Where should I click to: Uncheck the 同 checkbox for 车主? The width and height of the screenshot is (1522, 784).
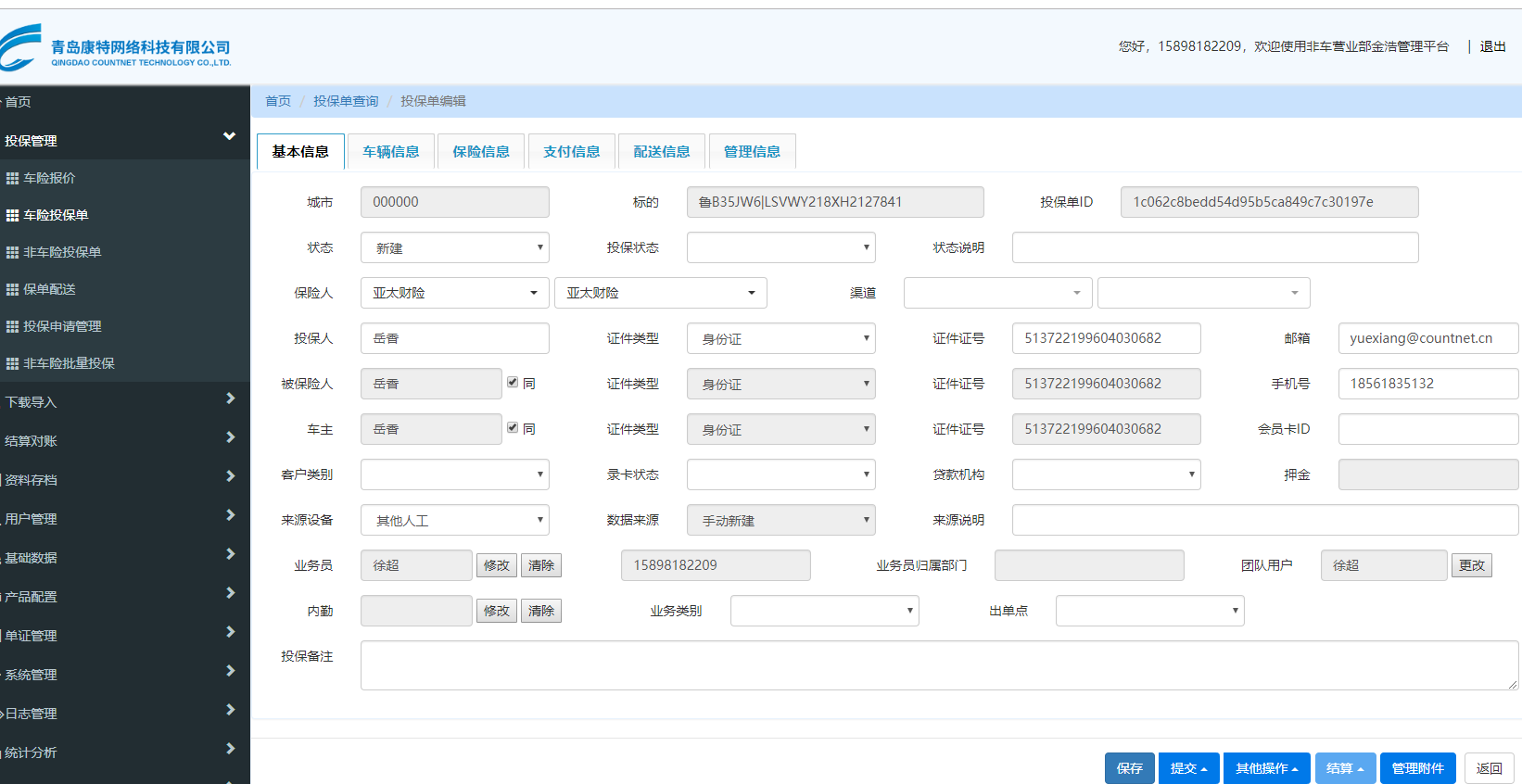513,427
